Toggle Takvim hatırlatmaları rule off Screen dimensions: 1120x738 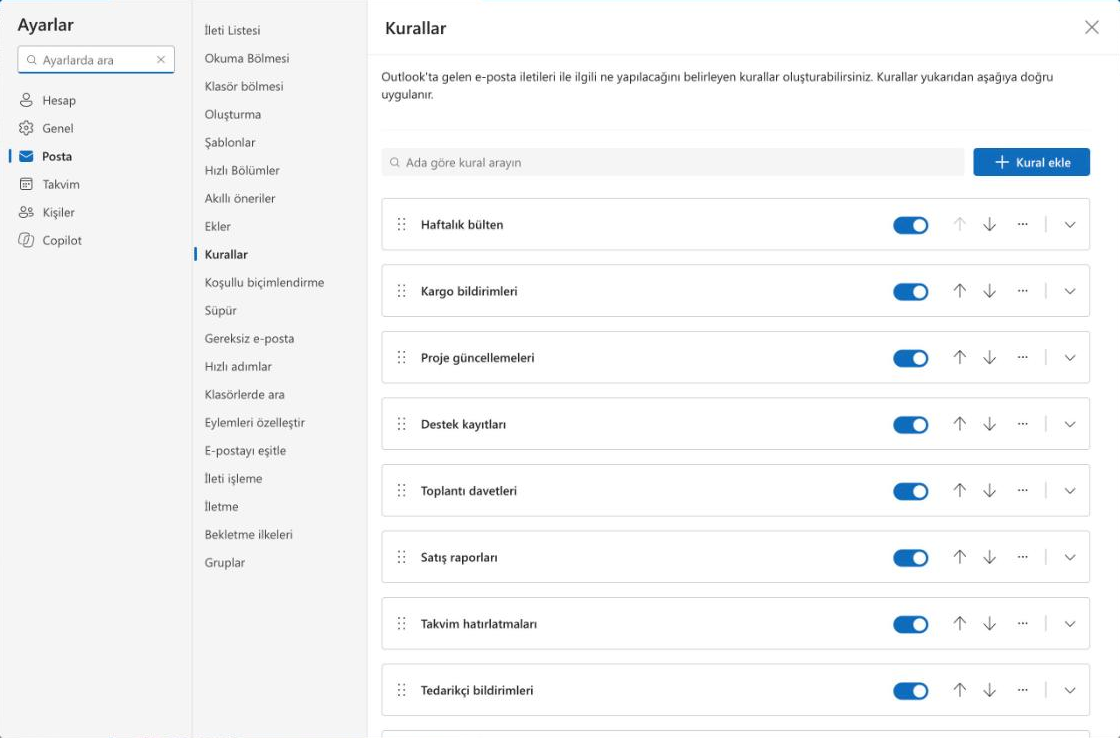[x=911, y=624]
